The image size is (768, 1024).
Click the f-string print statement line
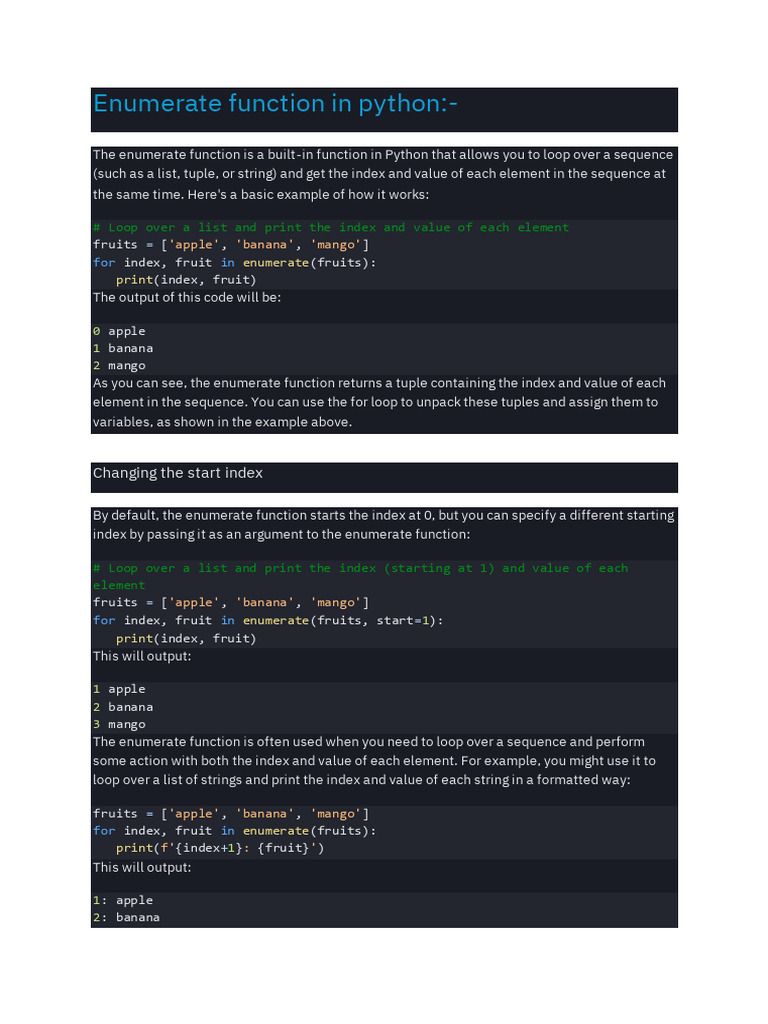[220, 848]
